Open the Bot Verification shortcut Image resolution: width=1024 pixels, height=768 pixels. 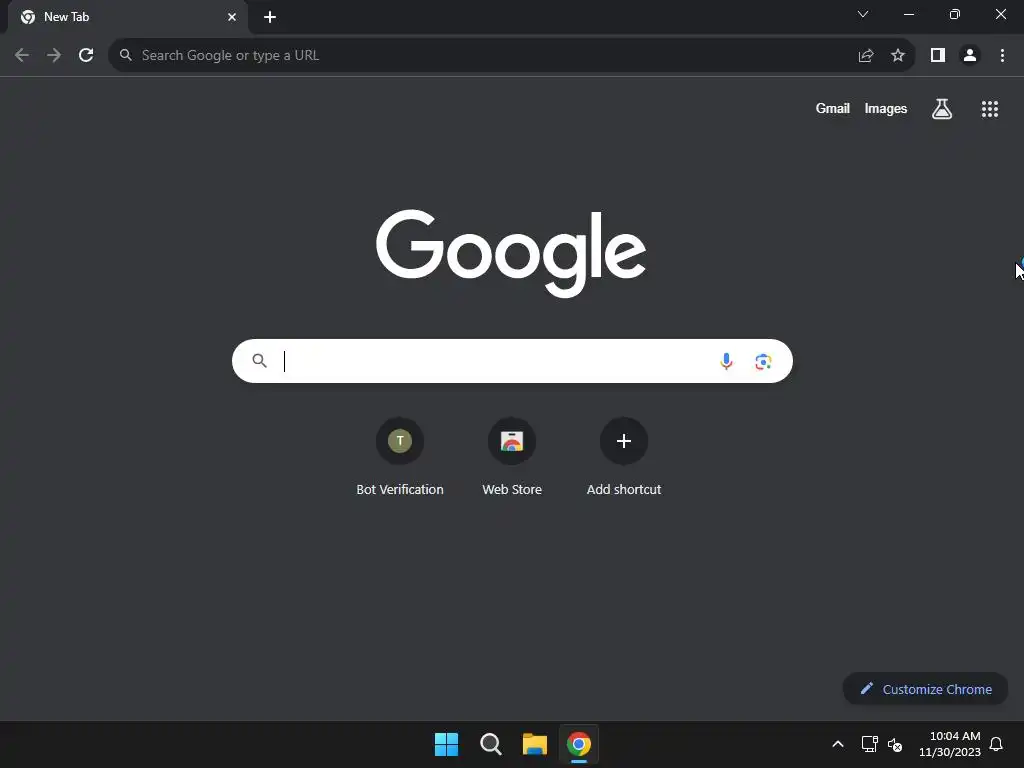tap(400, 457)
